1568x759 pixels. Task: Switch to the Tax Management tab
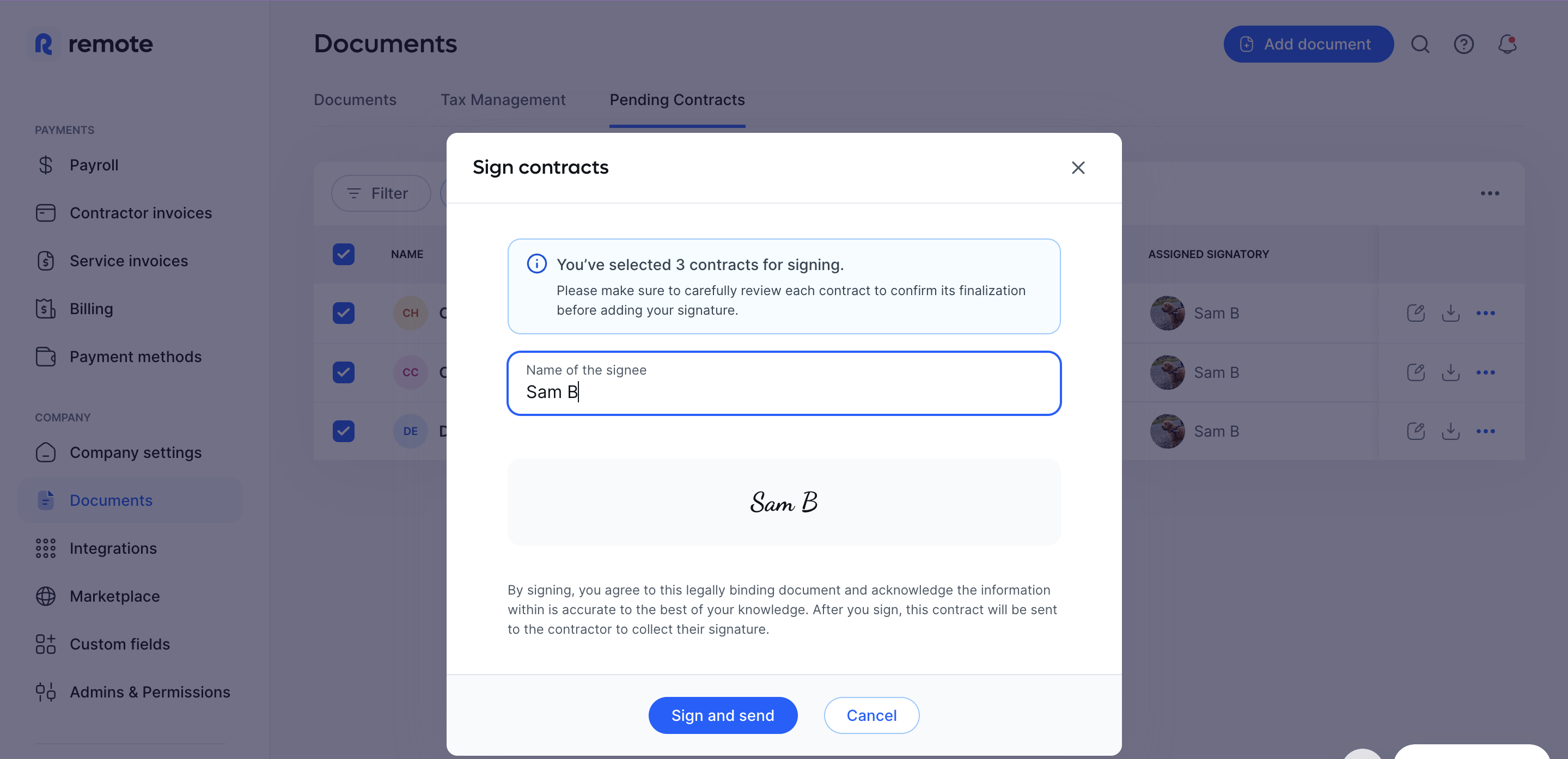click(x=503, y=100)
